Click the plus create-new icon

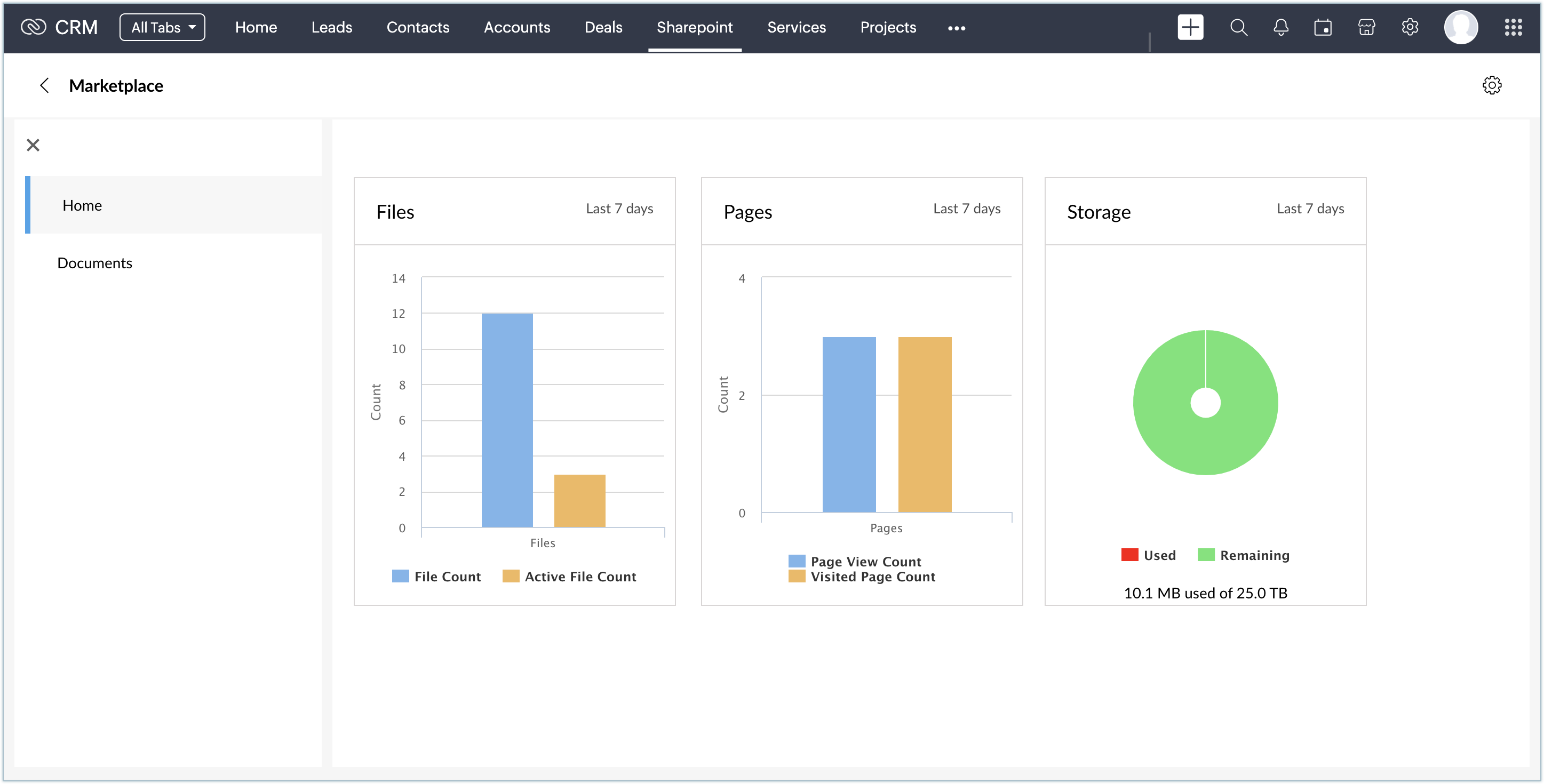tap(1190, 28)
